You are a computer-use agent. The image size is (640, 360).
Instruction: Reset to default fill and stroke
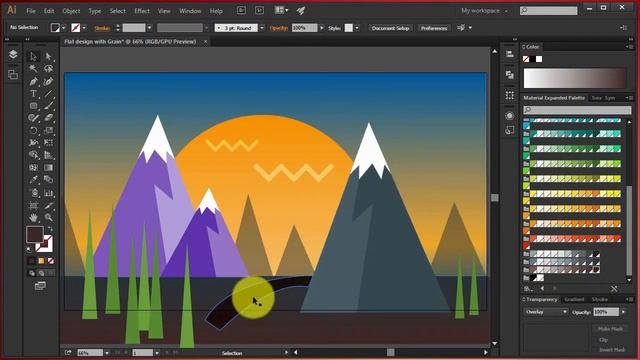[29, 249]
